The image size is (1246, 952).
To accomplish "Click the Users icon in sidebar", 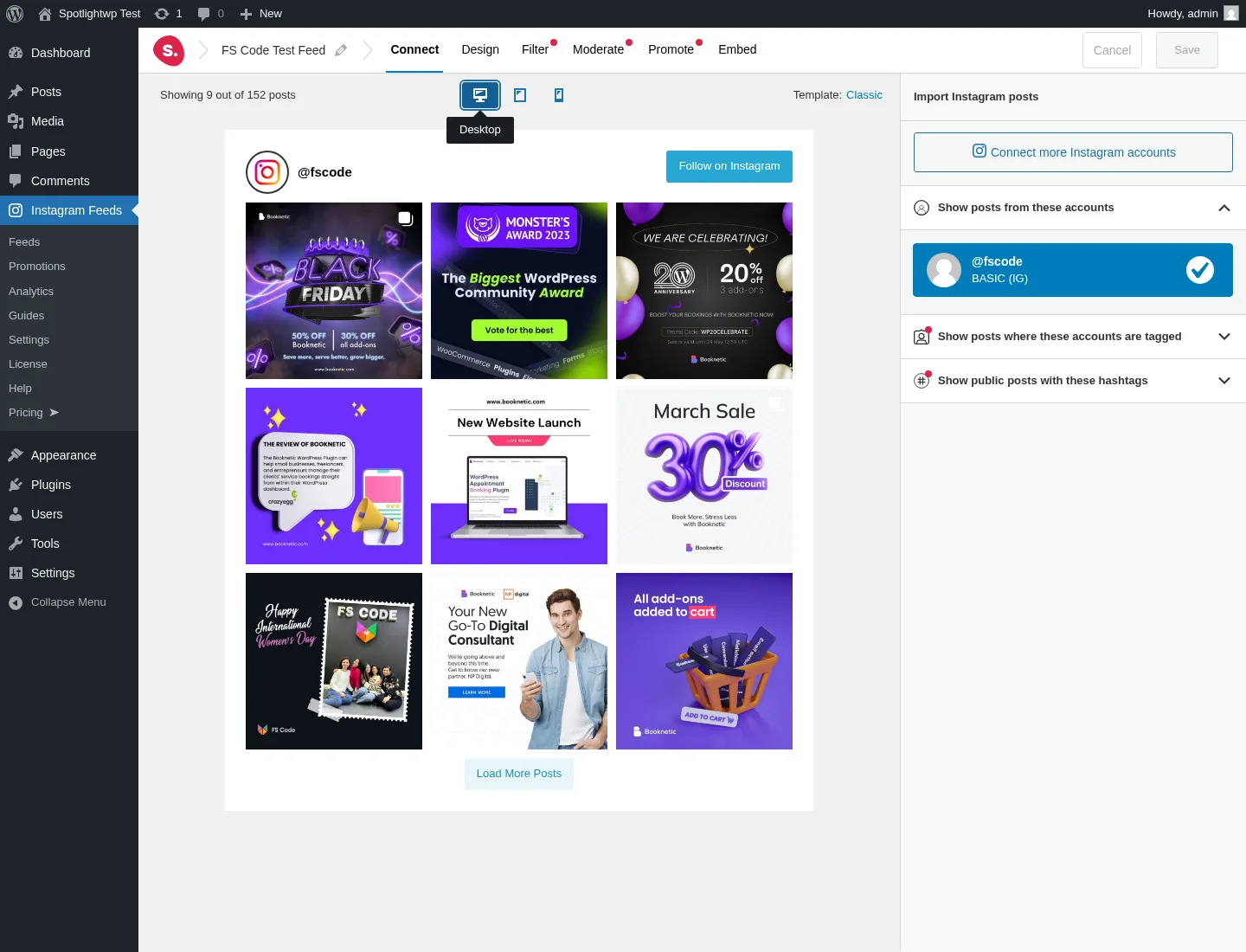I will pos(16,514).
